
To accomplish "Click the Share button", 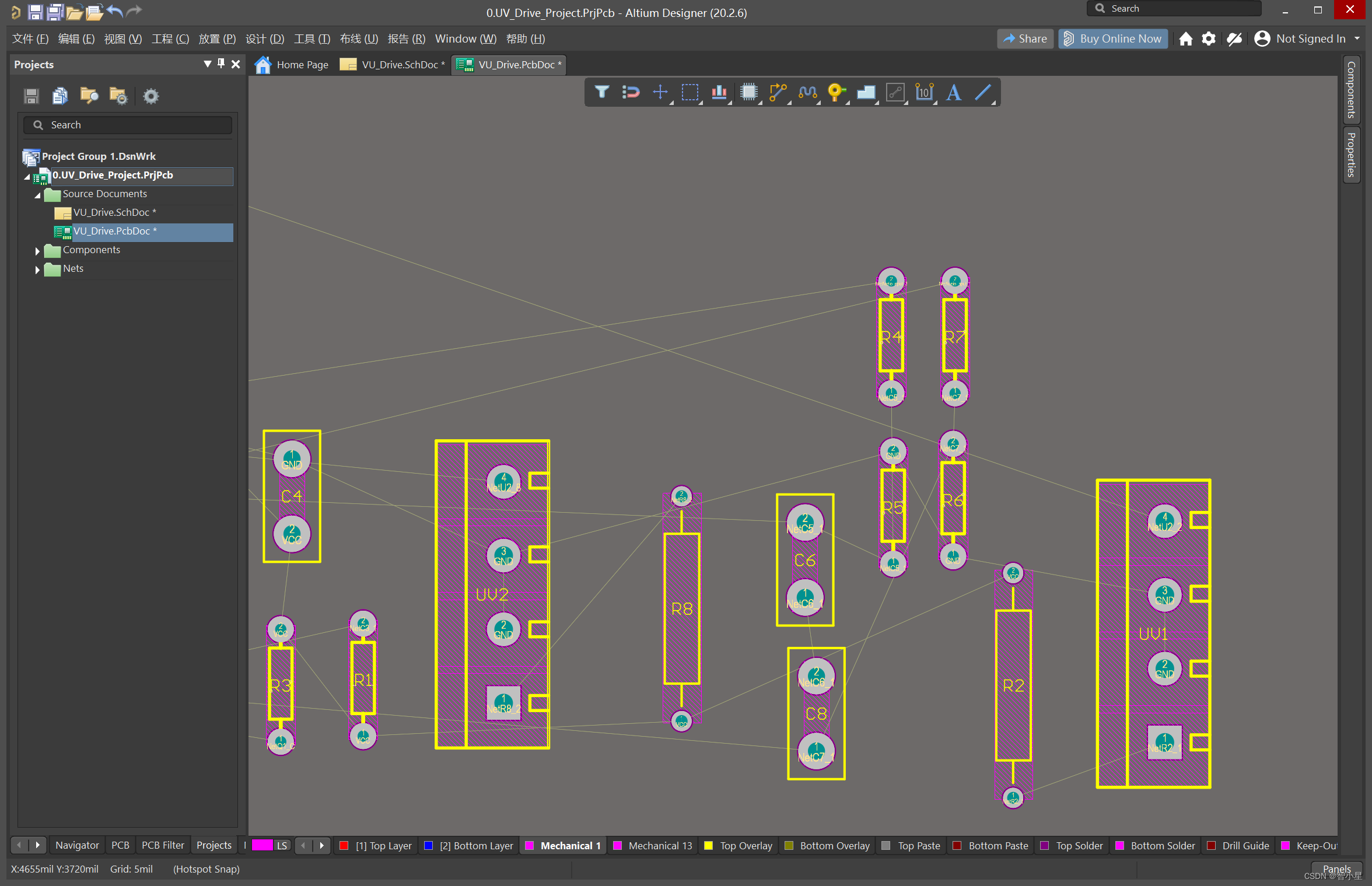I will (x=1025, y=38).
